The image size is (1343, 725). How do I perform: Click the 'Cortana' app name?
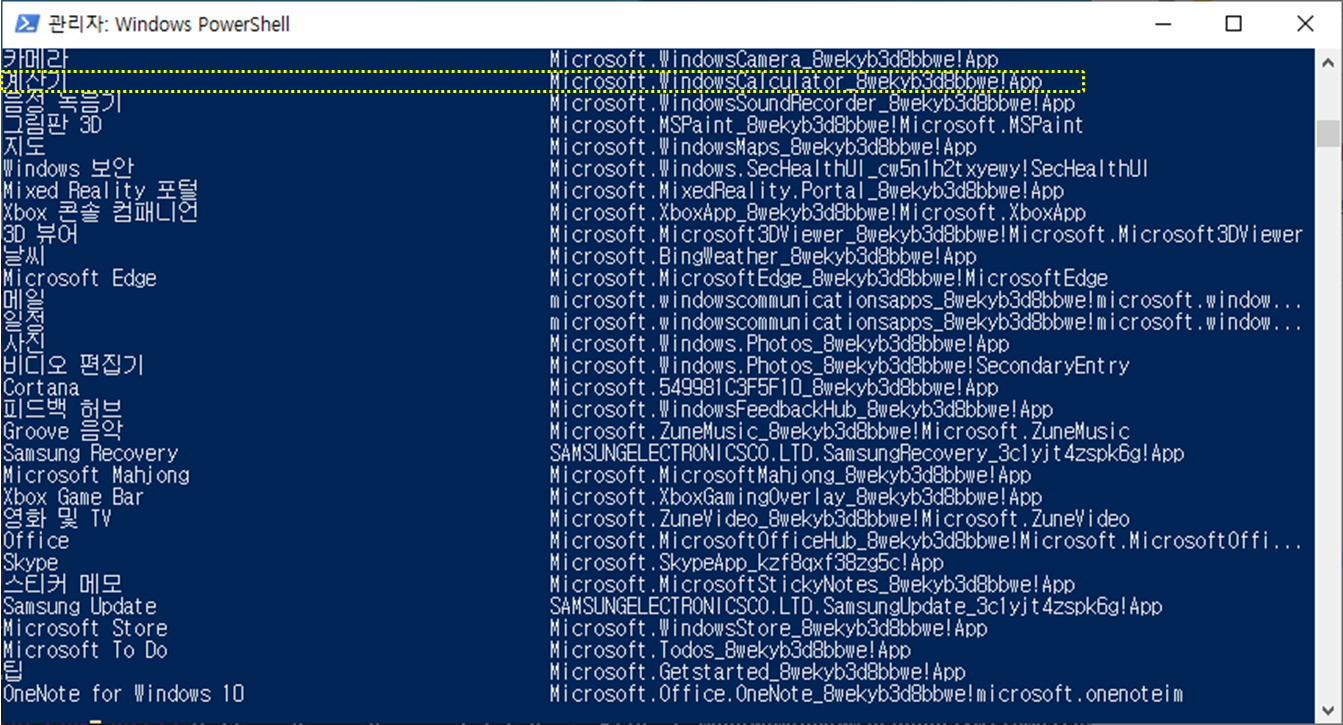[41, 388]
